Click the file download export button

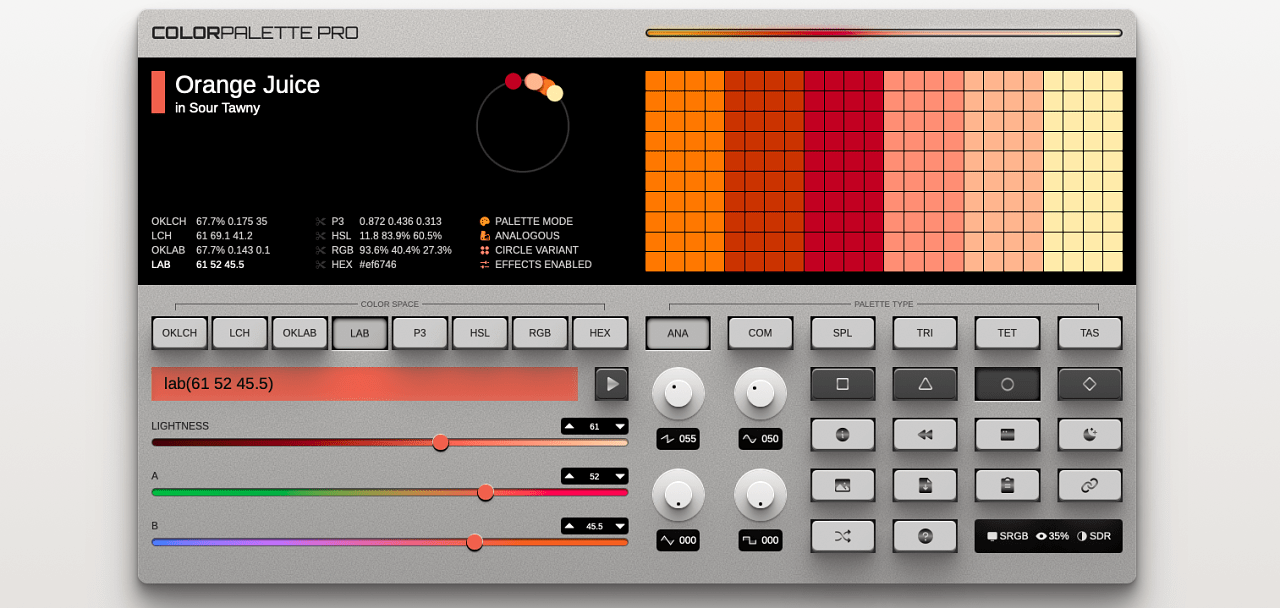925,485
